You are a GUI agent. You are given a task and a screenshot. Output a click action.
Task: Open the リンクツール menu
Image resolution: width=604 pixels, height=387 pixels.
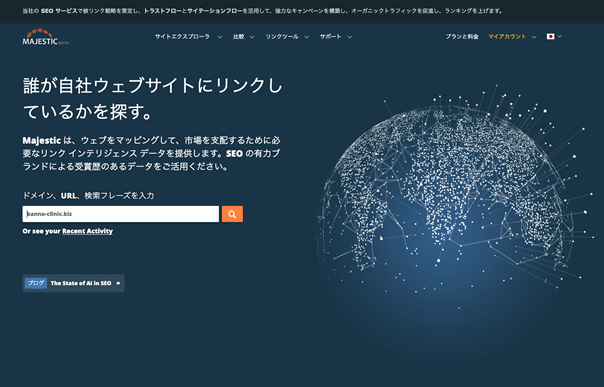282,37
